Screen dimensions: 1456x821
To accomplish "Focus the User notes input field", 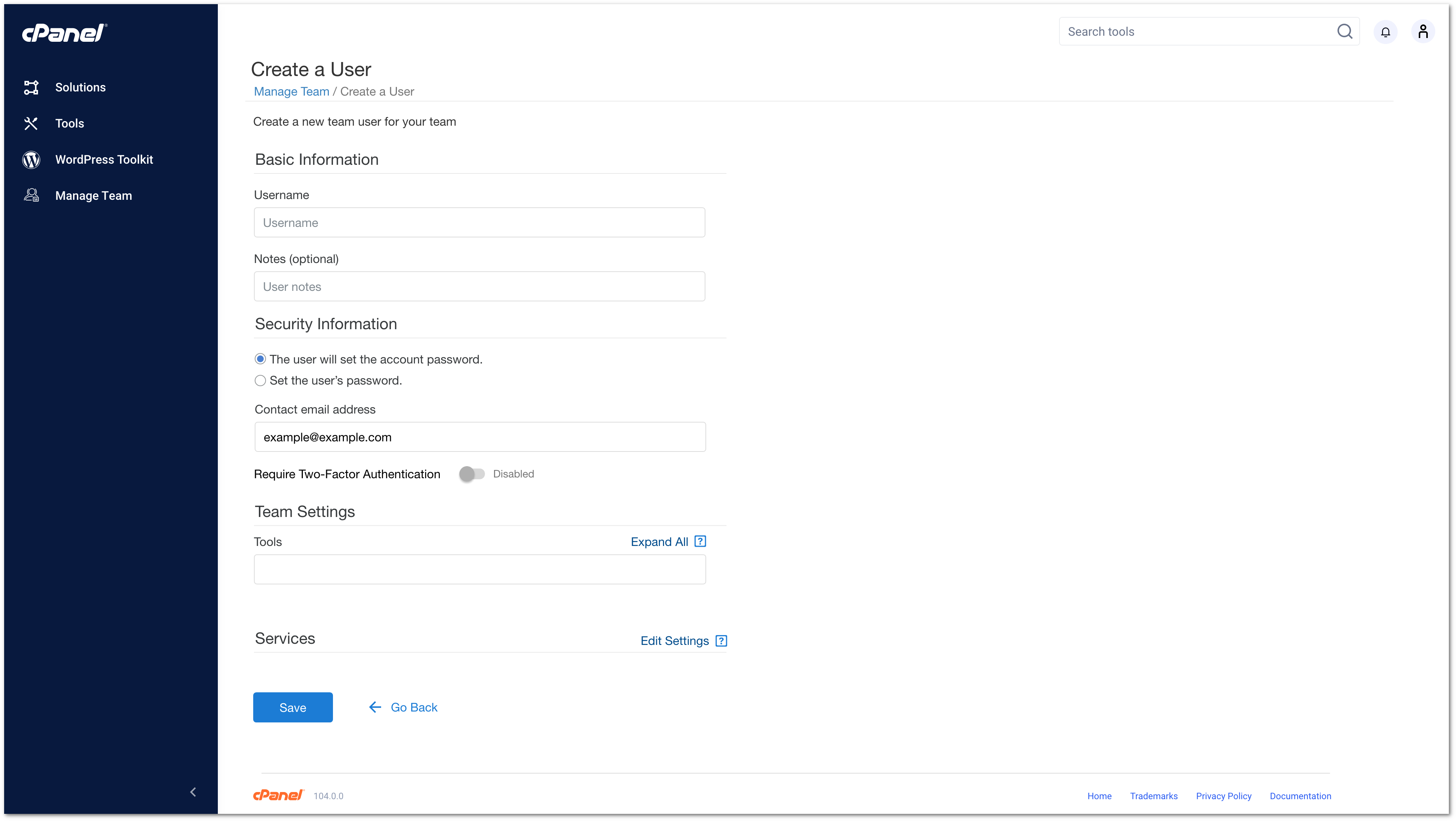I will pyautogui.click(x=479, y=286).
